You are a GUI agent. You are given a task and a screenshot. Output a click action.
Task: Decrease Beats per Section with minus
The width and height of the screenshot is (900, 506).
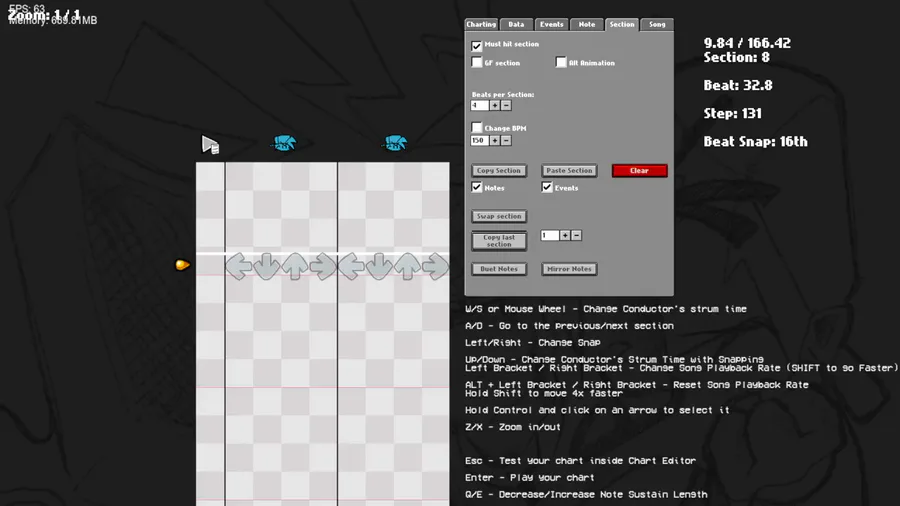click(506, 106)
